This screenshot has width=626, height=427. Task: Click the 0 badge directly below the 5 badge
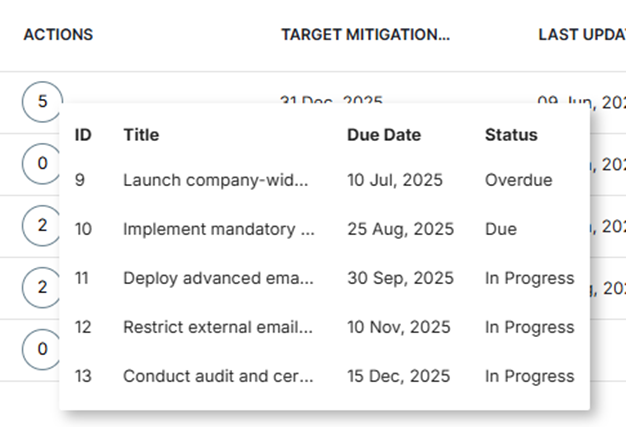(x=42, y=164)
